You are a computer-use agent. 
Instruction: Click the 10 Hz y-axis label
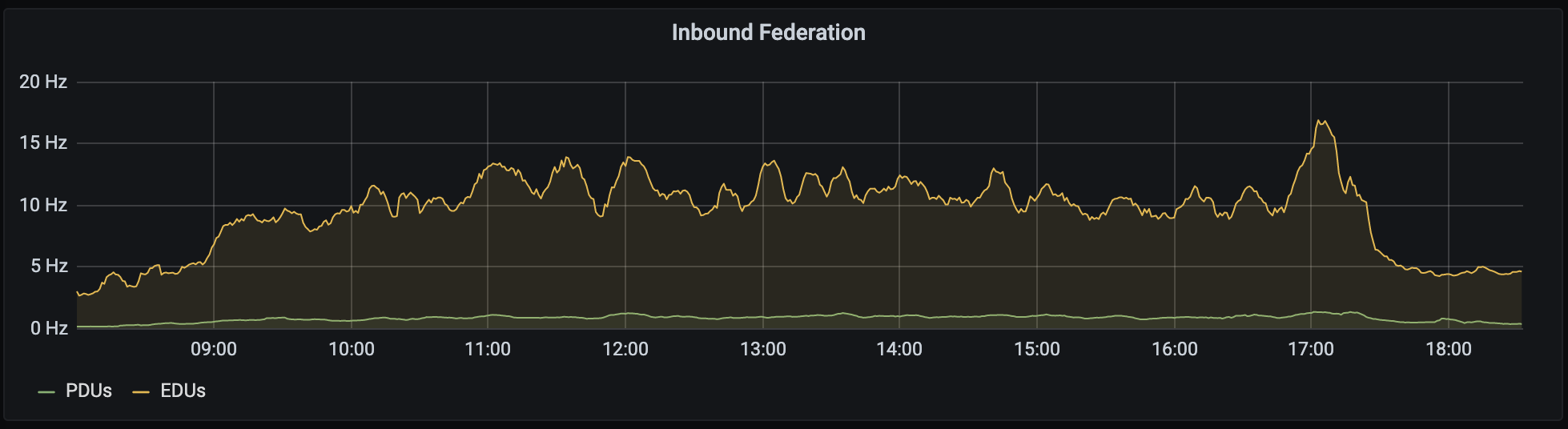click(x=43, y=205)
